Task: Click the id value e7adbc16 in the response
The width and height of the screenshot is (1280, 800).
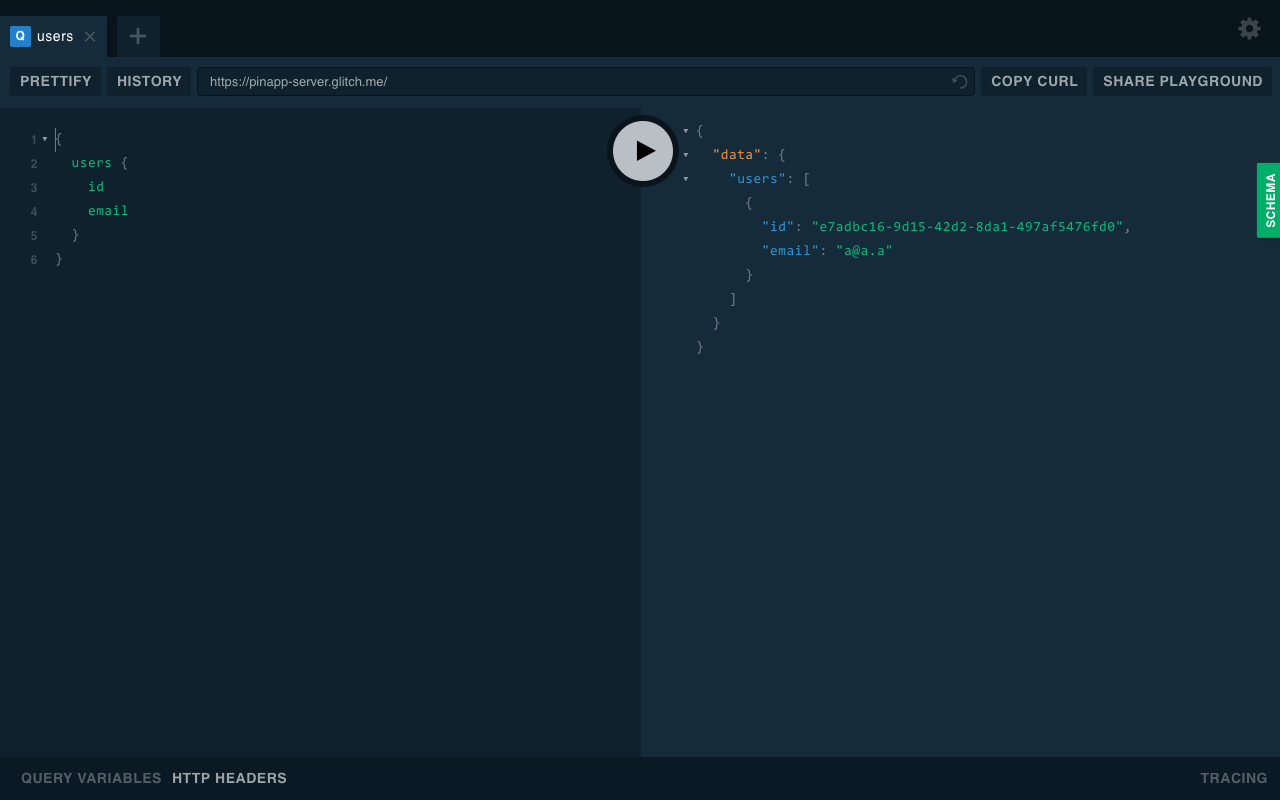Action: point(967,227)
